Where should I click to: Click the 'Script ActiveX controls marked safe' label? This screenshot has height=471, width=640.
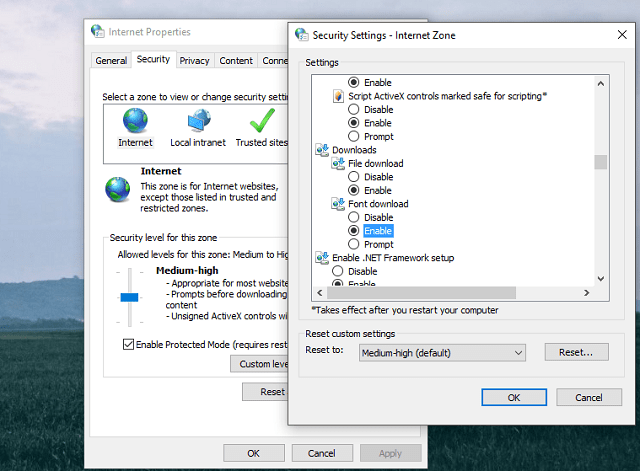pyautogui.click(x=447, y=96)
